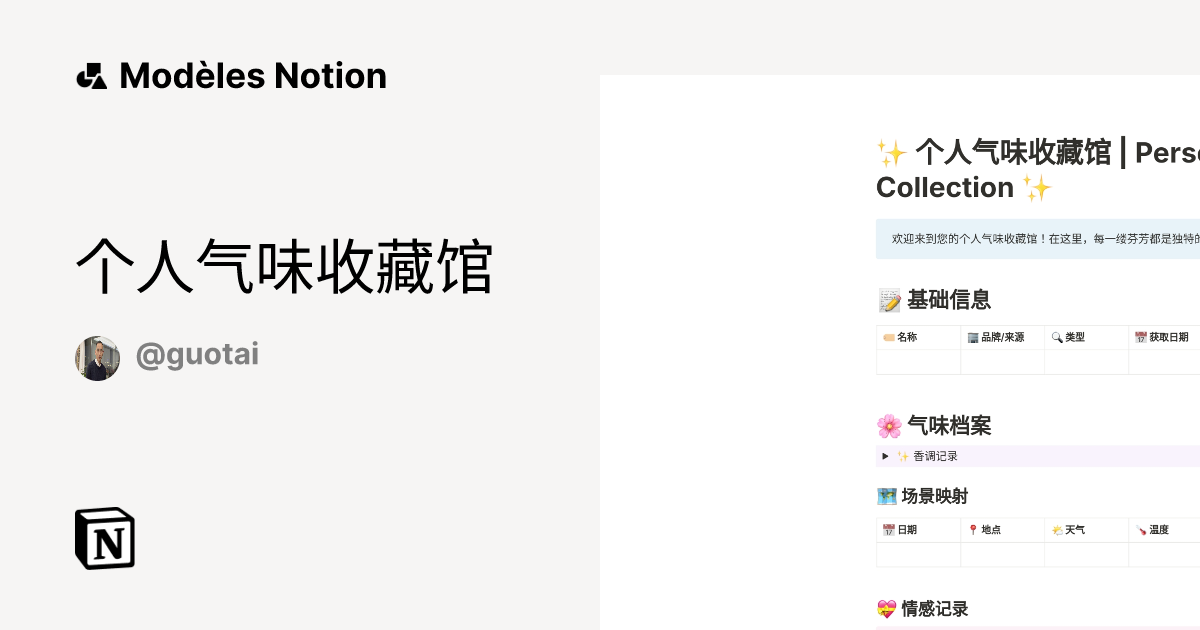
Task: Open the page title 个人气味收藏馆
Action: pyautogui.click(x=285, y=266)
